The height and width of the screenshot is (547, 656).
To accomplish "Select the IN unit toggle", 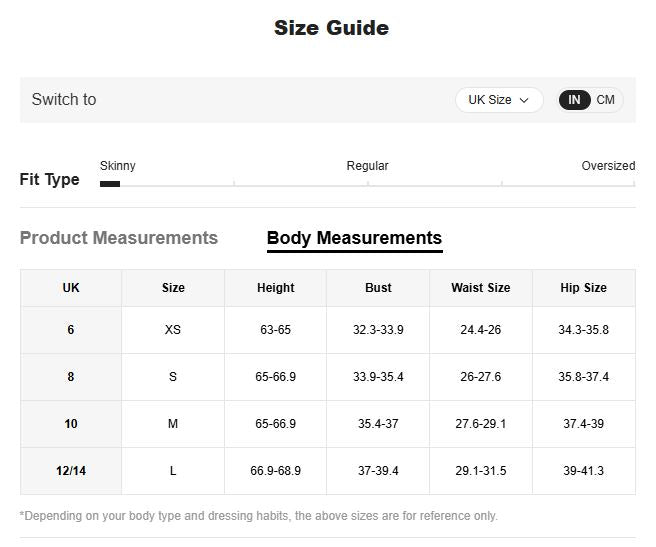I will point(575,100).
